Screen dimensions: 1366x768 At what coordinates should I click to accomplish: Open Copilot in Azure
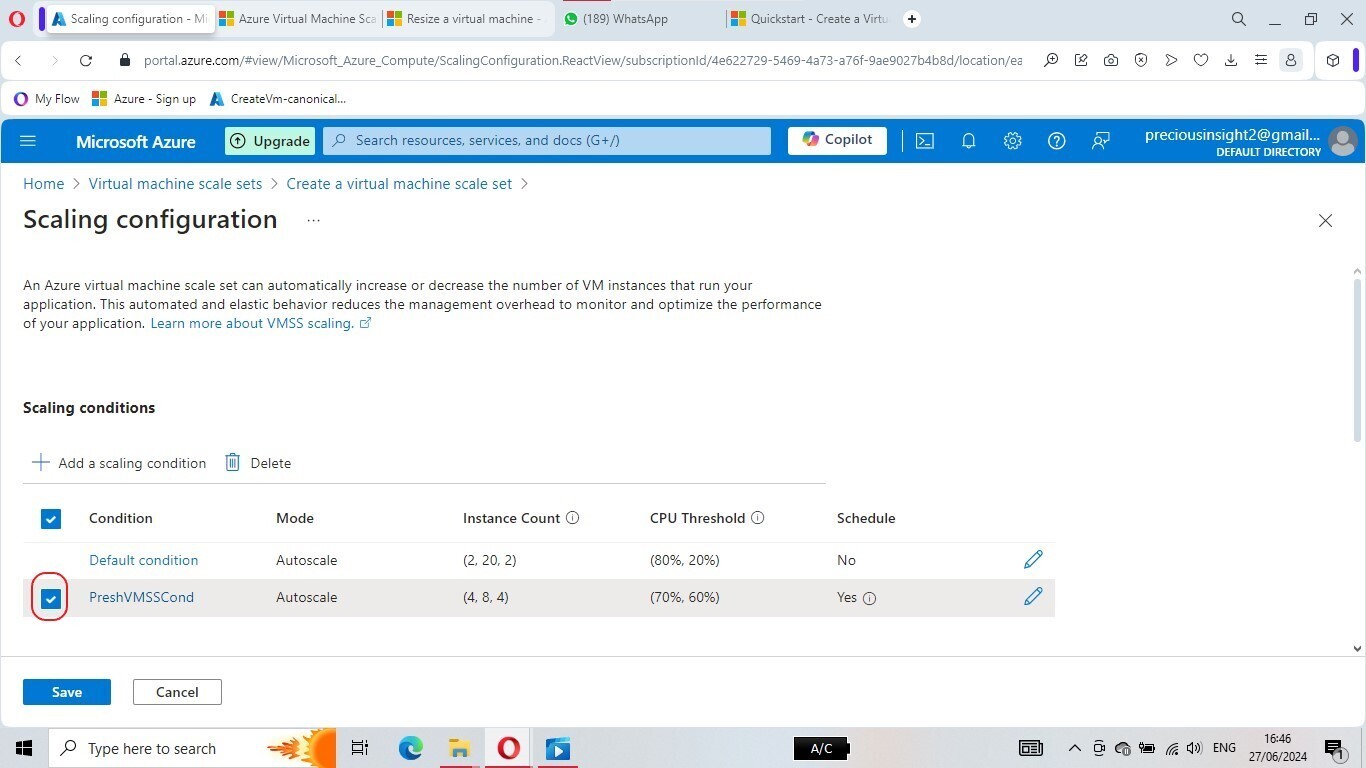point(837,141)
